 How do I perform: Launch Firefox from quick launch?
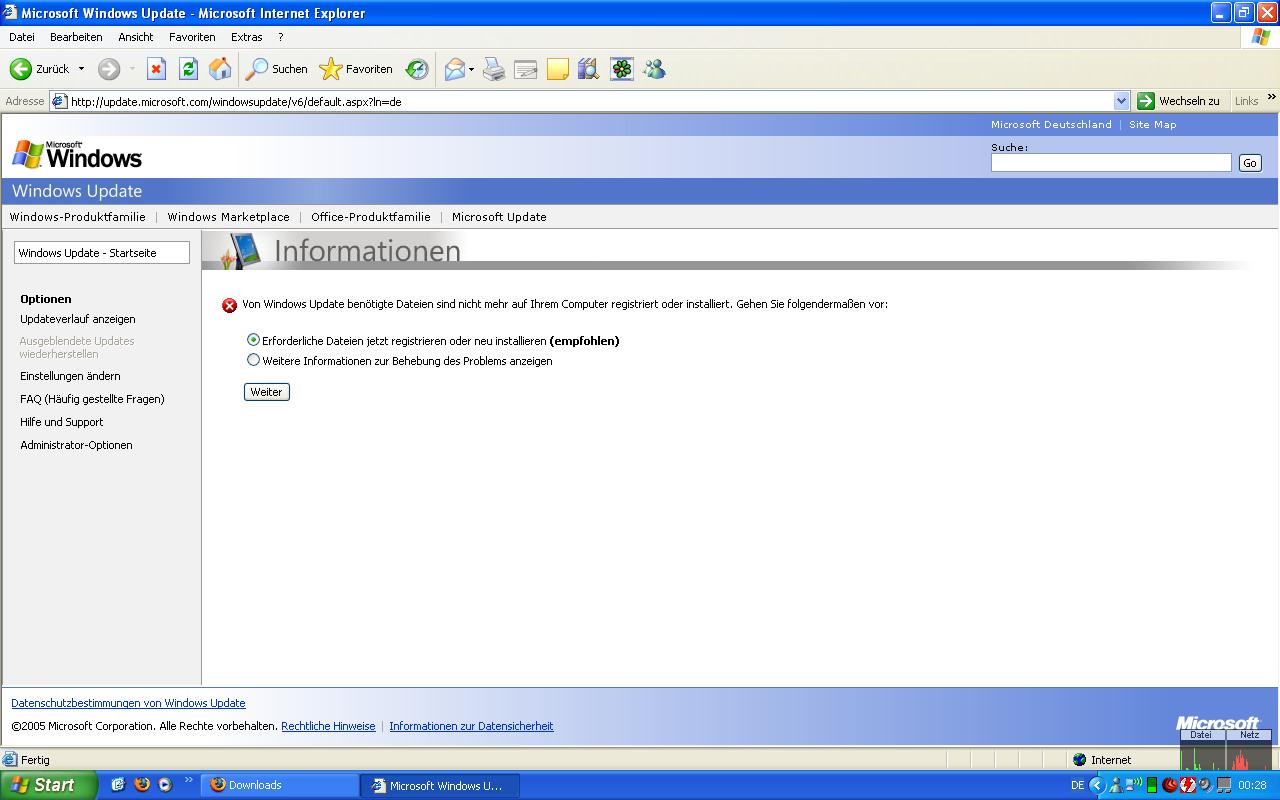(x=142, y=785)
